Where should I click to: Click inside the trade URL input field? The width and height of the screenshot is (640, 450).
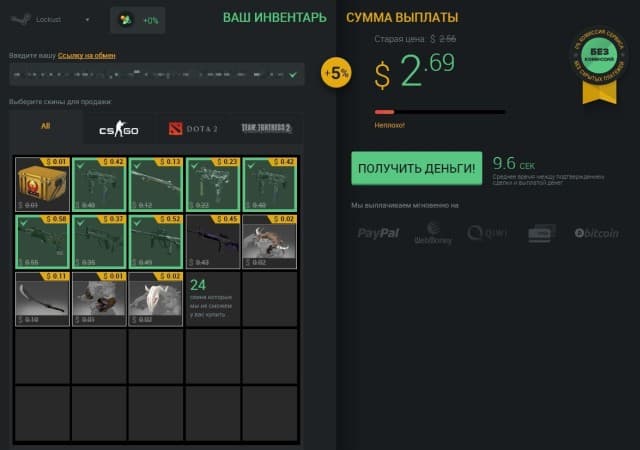point(157,74)
